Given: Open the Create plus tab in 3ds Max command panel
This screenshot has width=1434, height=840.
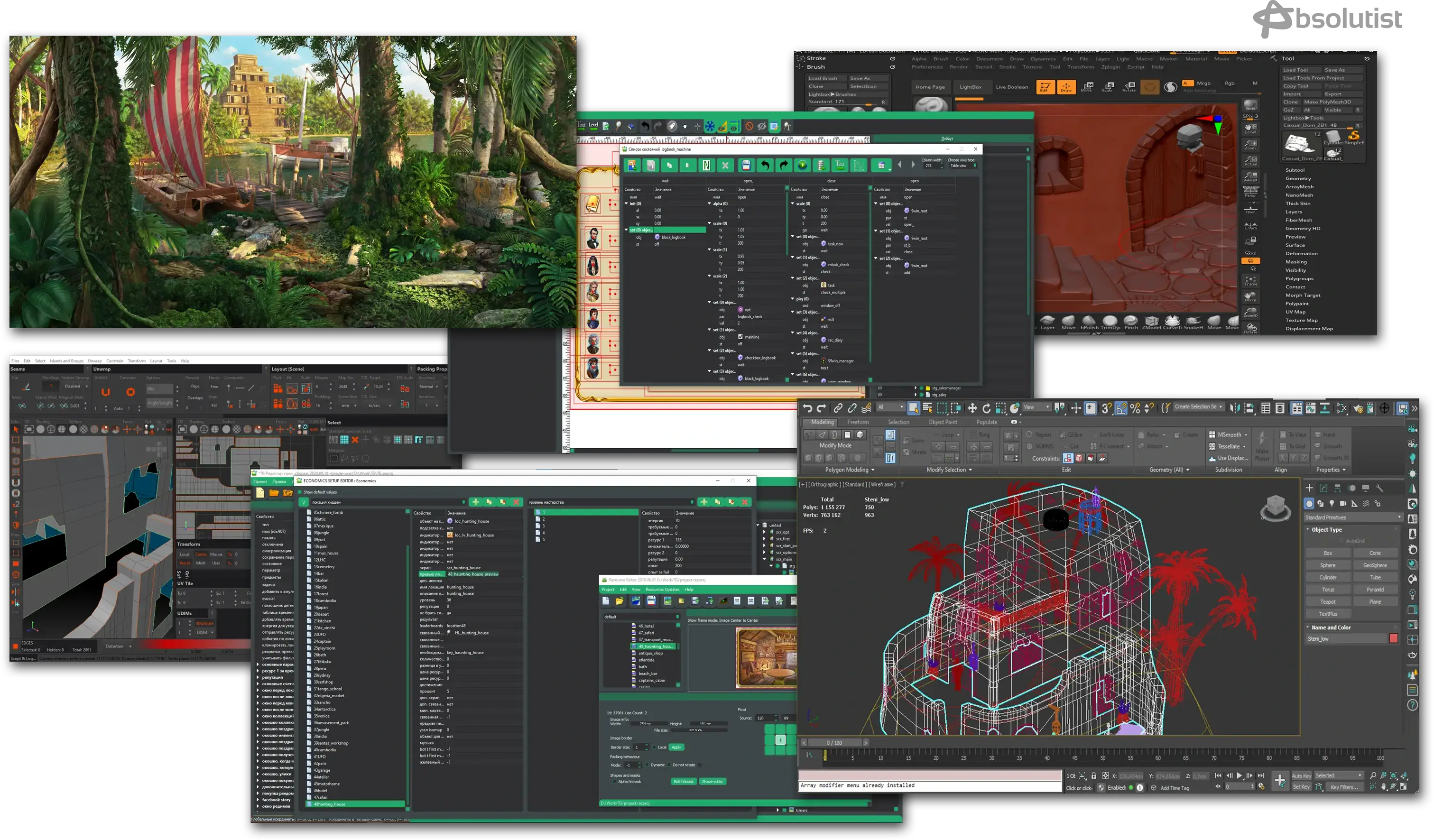Looking at the screenshot, I should coord(1309,488).
